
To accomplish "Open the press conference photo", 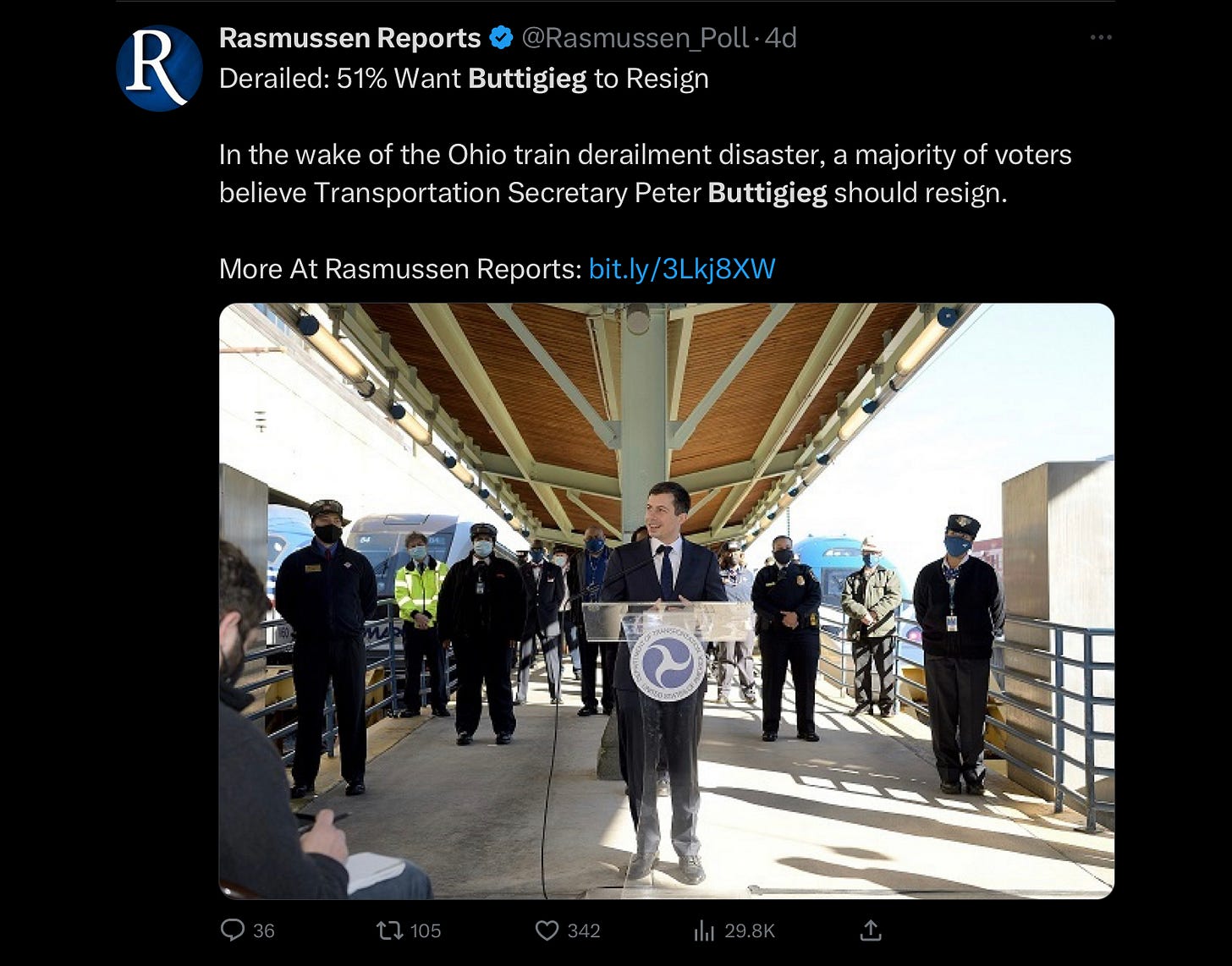I will pos(667,601).
